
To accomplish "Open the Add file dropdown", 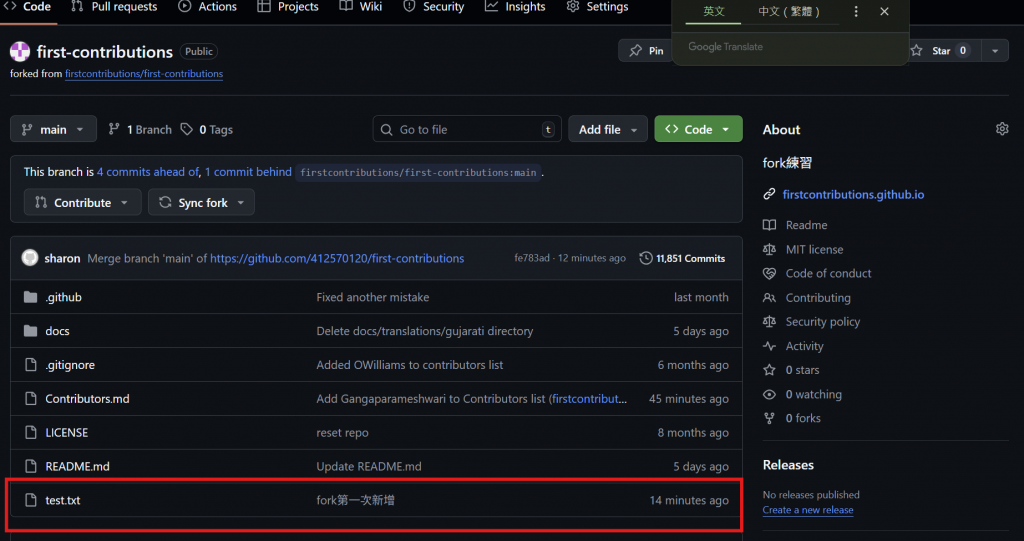I will click(x=607, y=129).
